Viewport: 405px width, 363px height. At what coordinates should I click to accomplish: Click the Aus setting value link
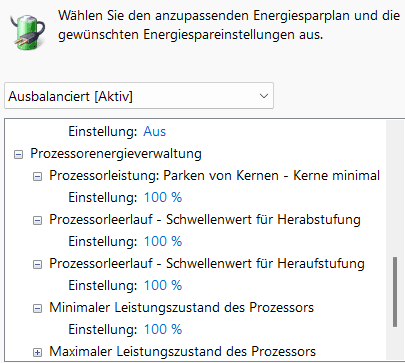click(155, 132)
